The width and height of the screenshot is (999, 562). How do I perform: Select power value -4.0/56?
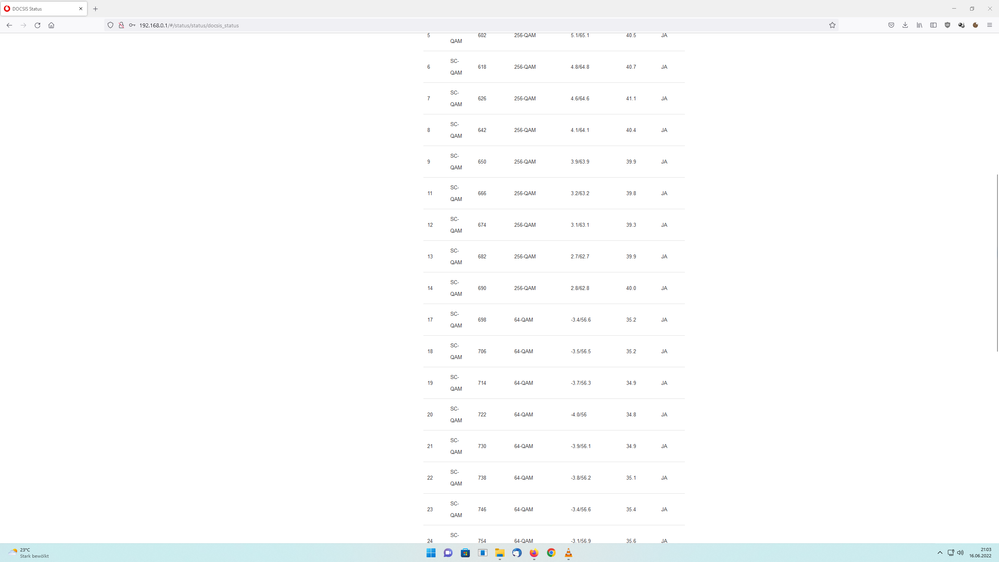[x=579, y=415]
